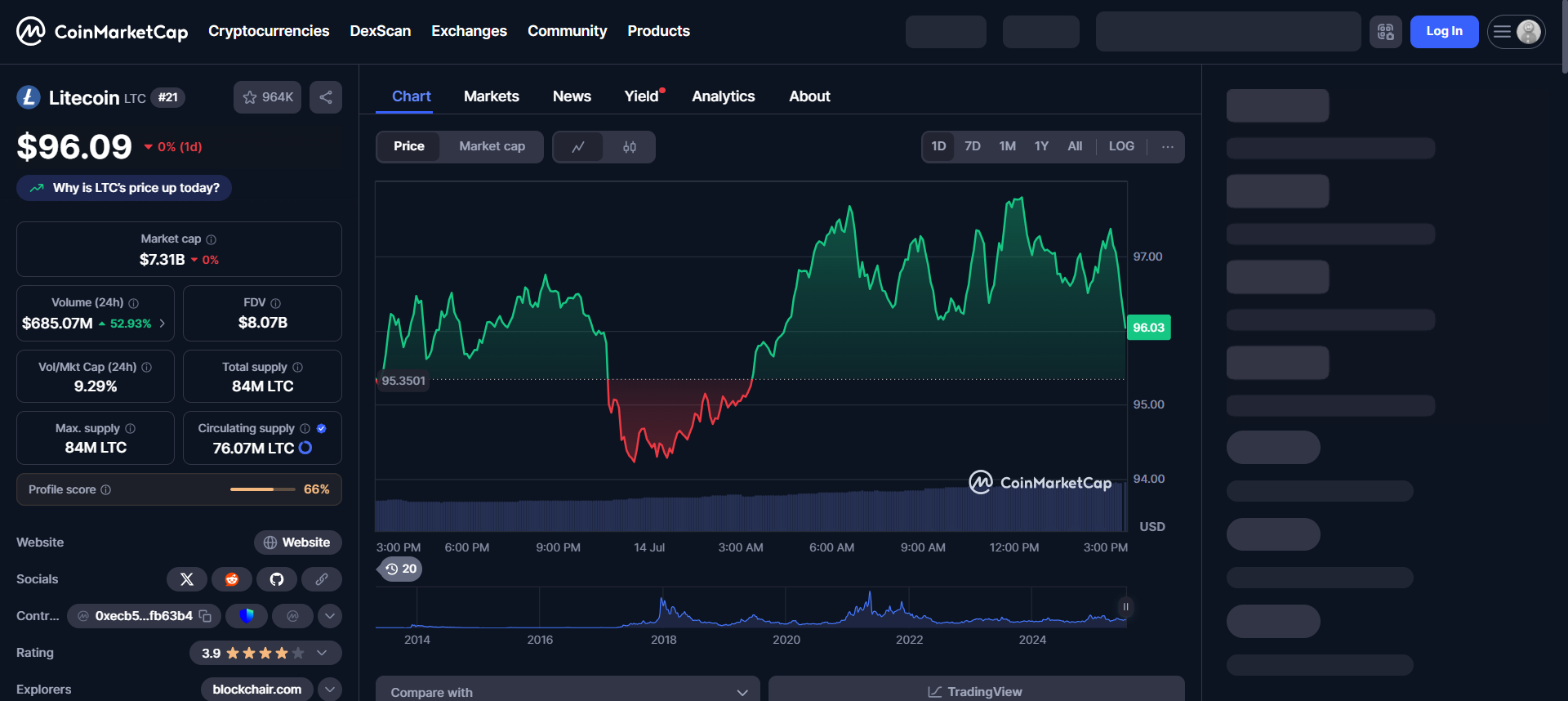Screen dimensions: 1568x701
Task: Expand the rating dropdown chevron
Action: pyautogui.click(x=322, y=653)
